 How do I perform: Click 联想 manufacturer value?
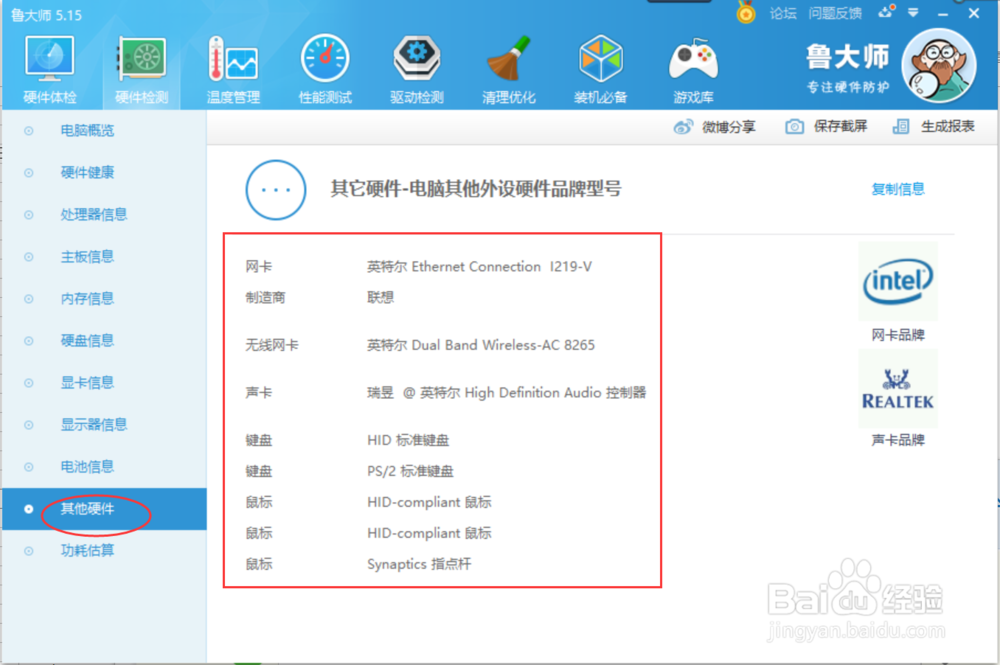click(x=380, y=298)
